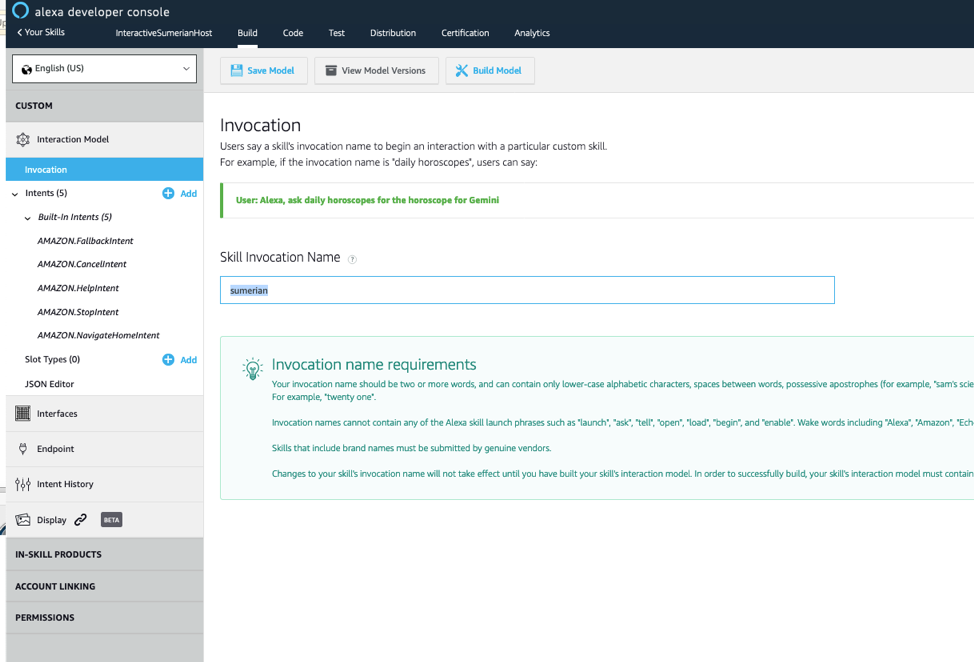
Task: Open the Display section
Action: [104, 520]
